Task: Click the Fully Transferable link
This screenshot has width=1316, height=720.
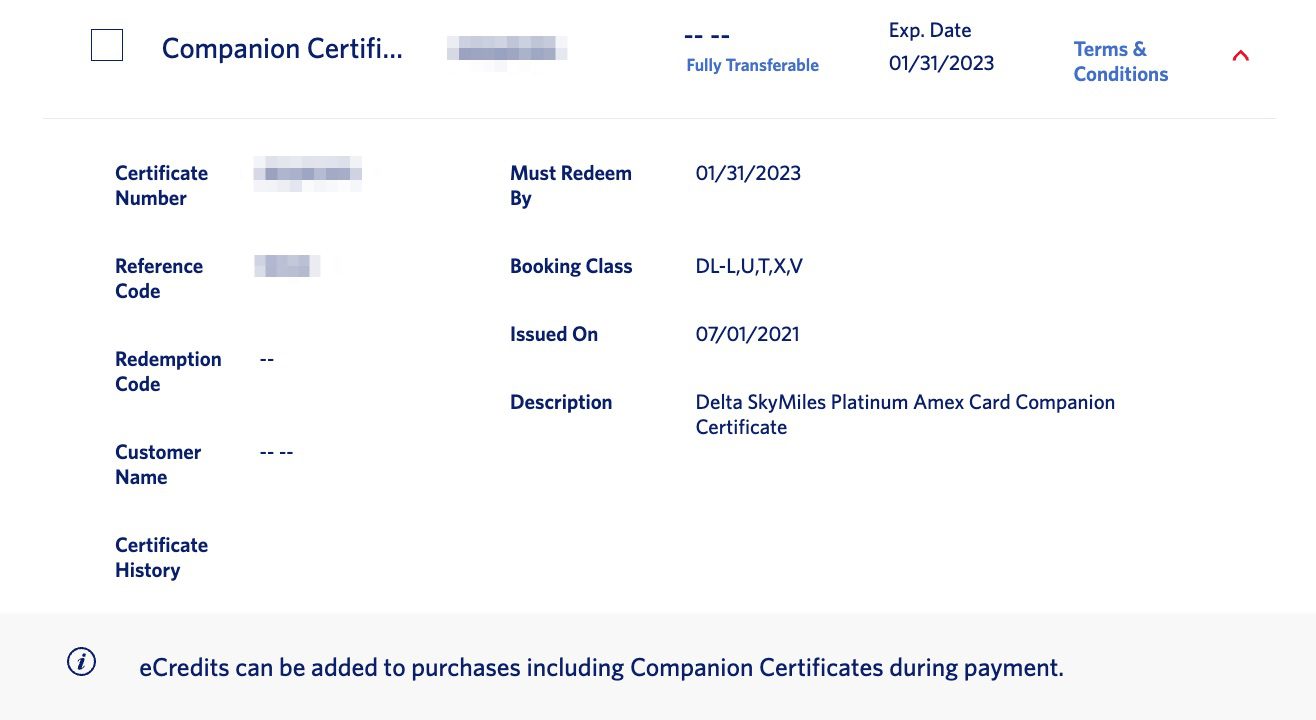Action: (752, 65)
